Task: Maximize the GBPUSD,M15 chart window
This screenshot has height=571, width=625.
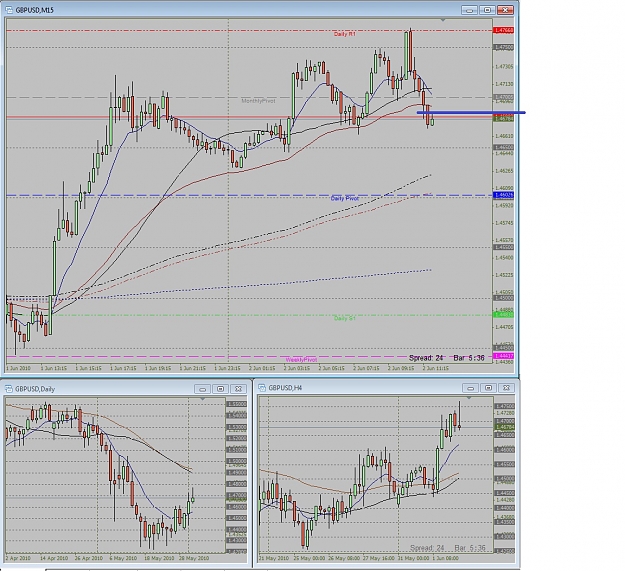Action: click(487, 10)
